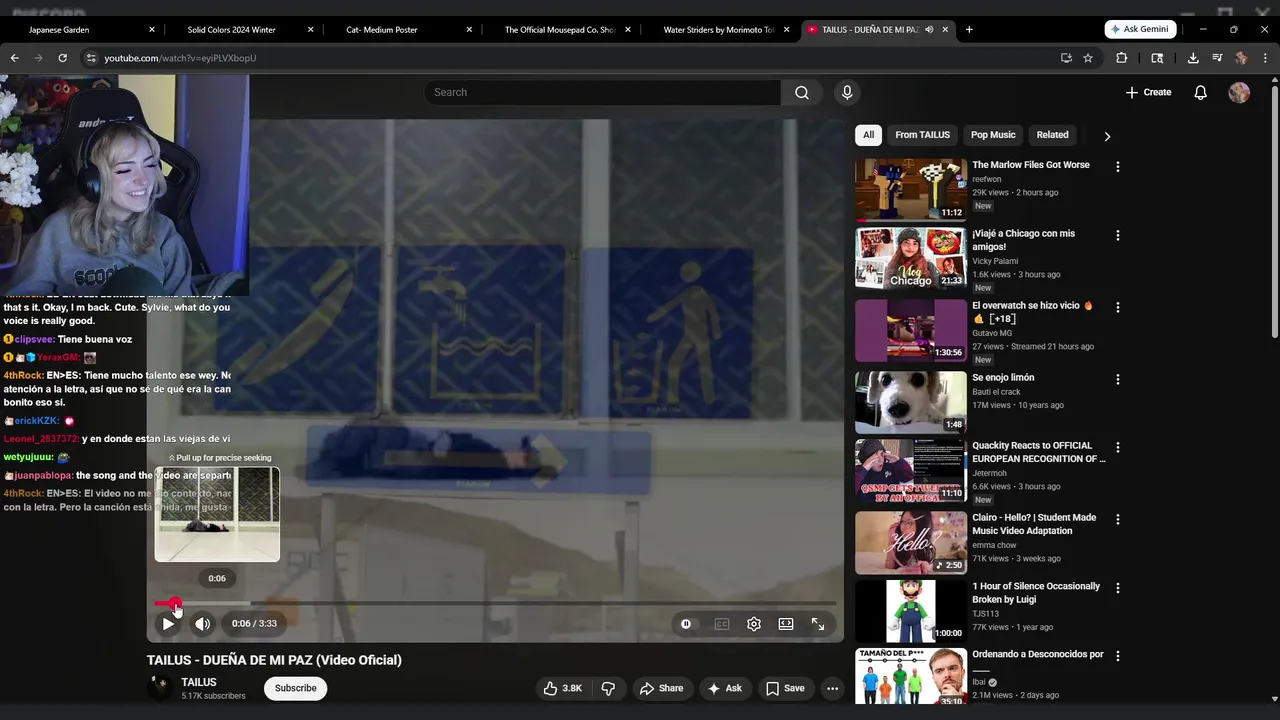Open The Marlow Files Got Worse thumbnail
The width and height of the screenshot is (1280, 720).
pos(911,189)
